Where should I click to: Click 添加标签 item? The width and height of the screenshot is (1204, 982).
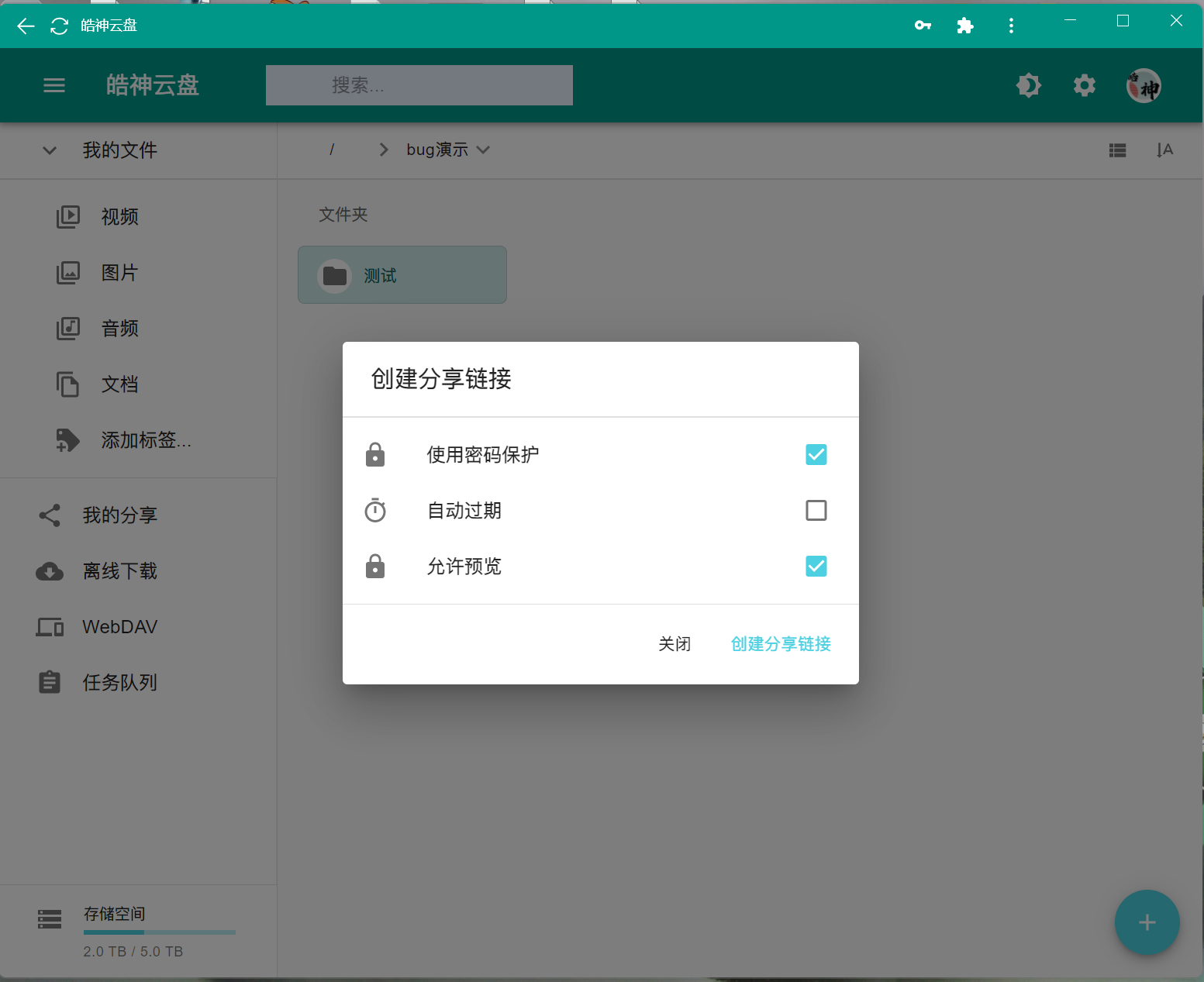pyautogui.click(x=138, y=440)
